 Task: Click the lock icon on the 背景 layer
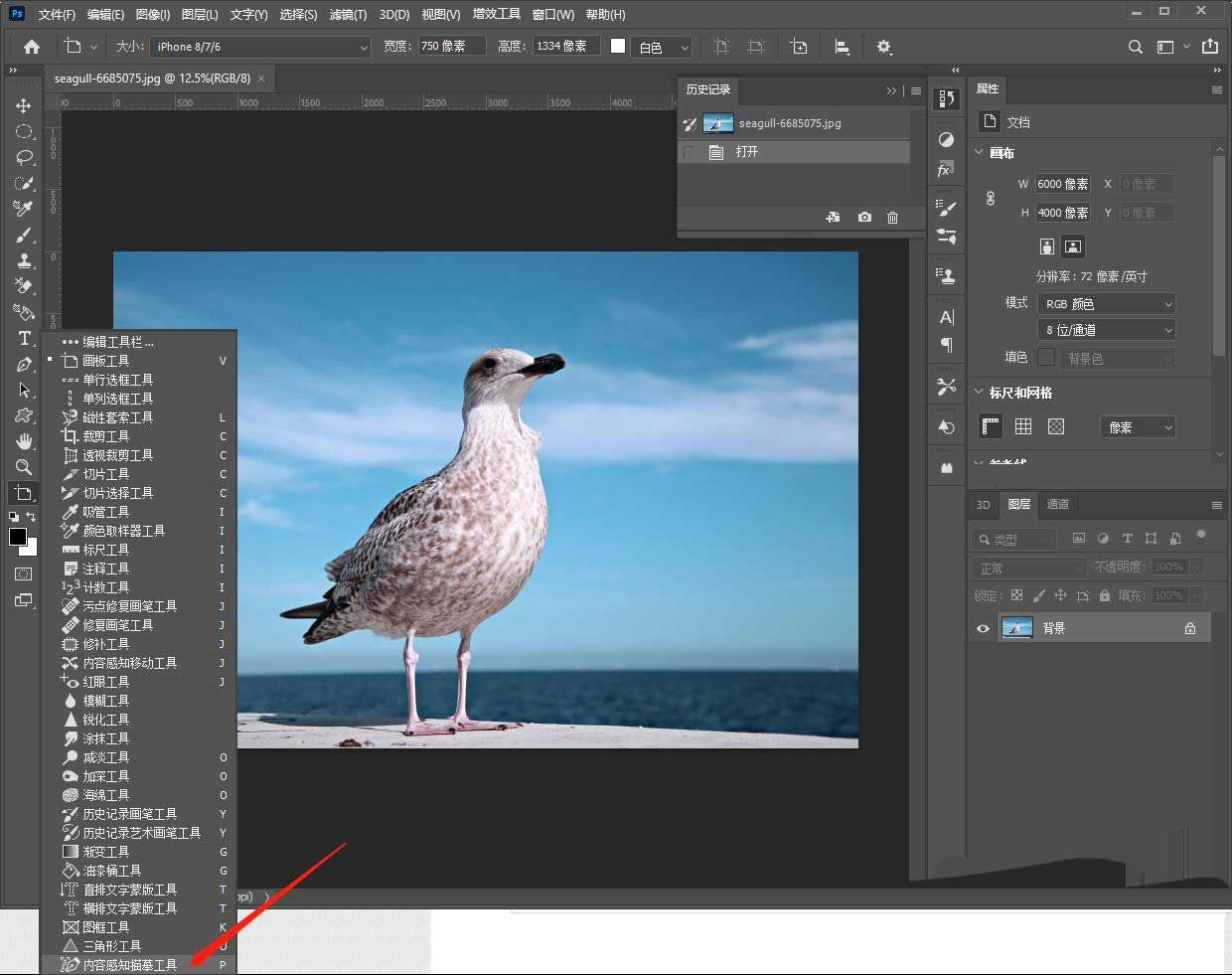(1190, 628)
